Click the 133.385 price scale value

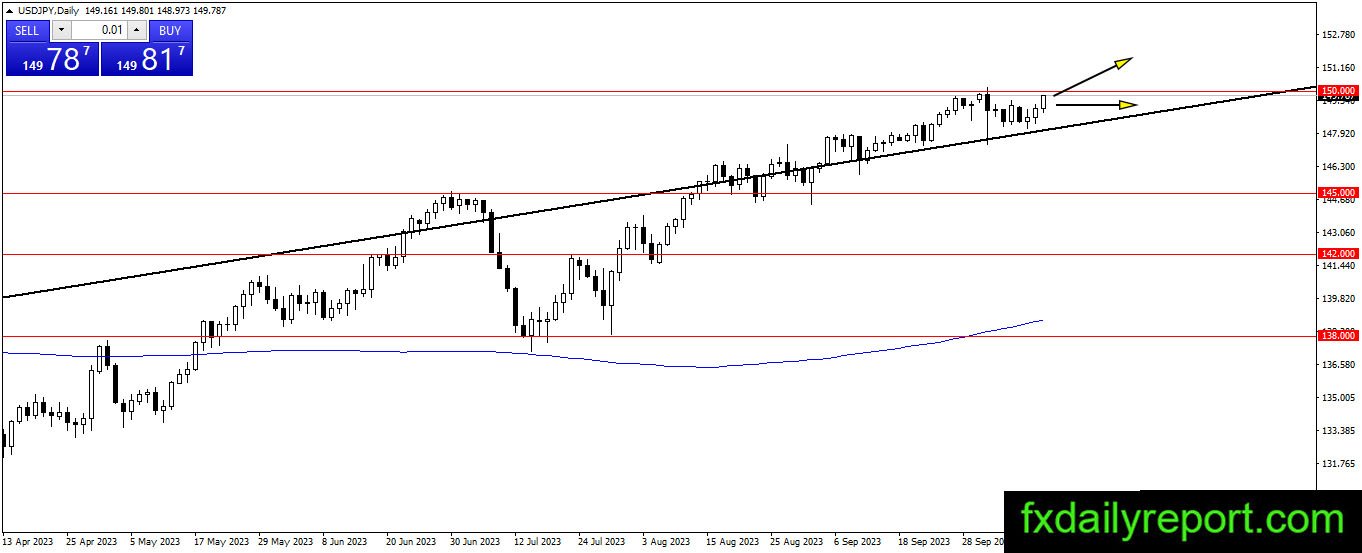[1338, 431]
